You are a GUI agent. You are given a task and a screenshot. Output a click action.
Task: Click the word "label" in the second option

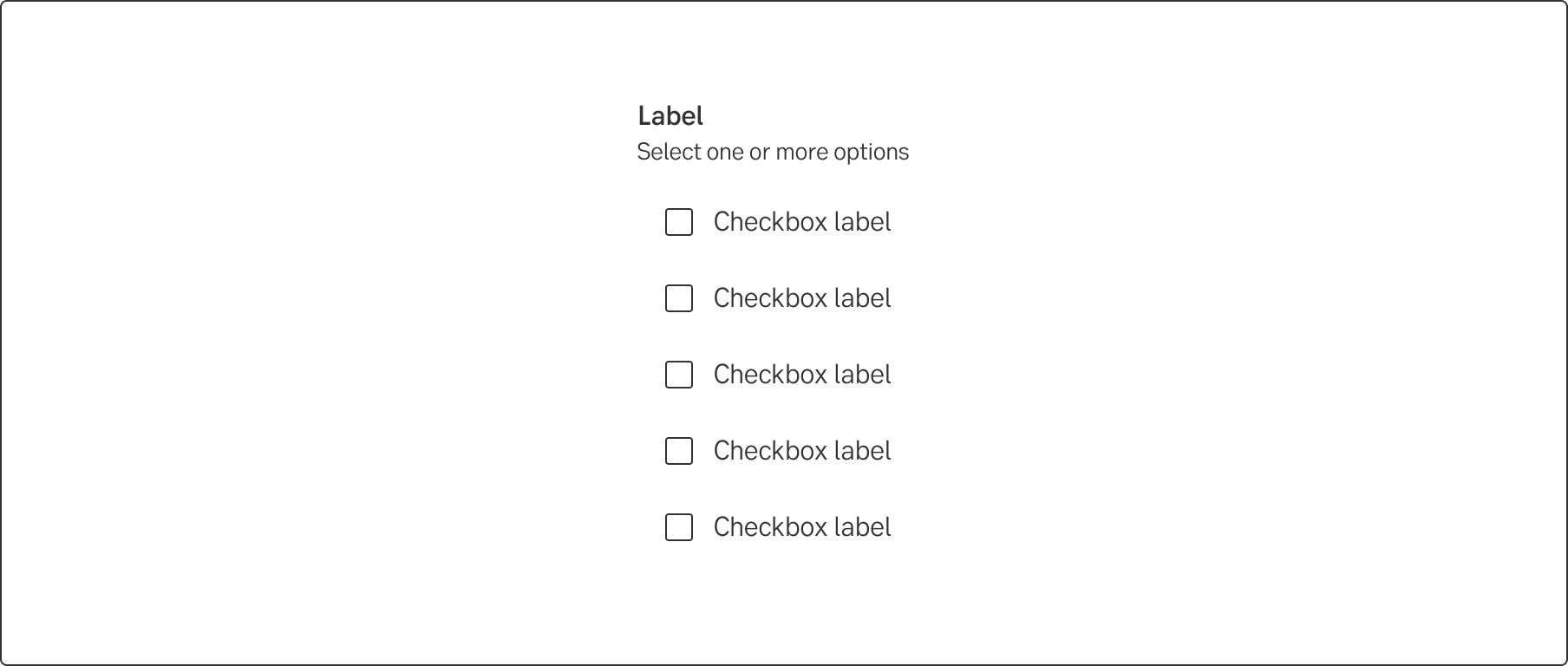(x=862, y=298)
